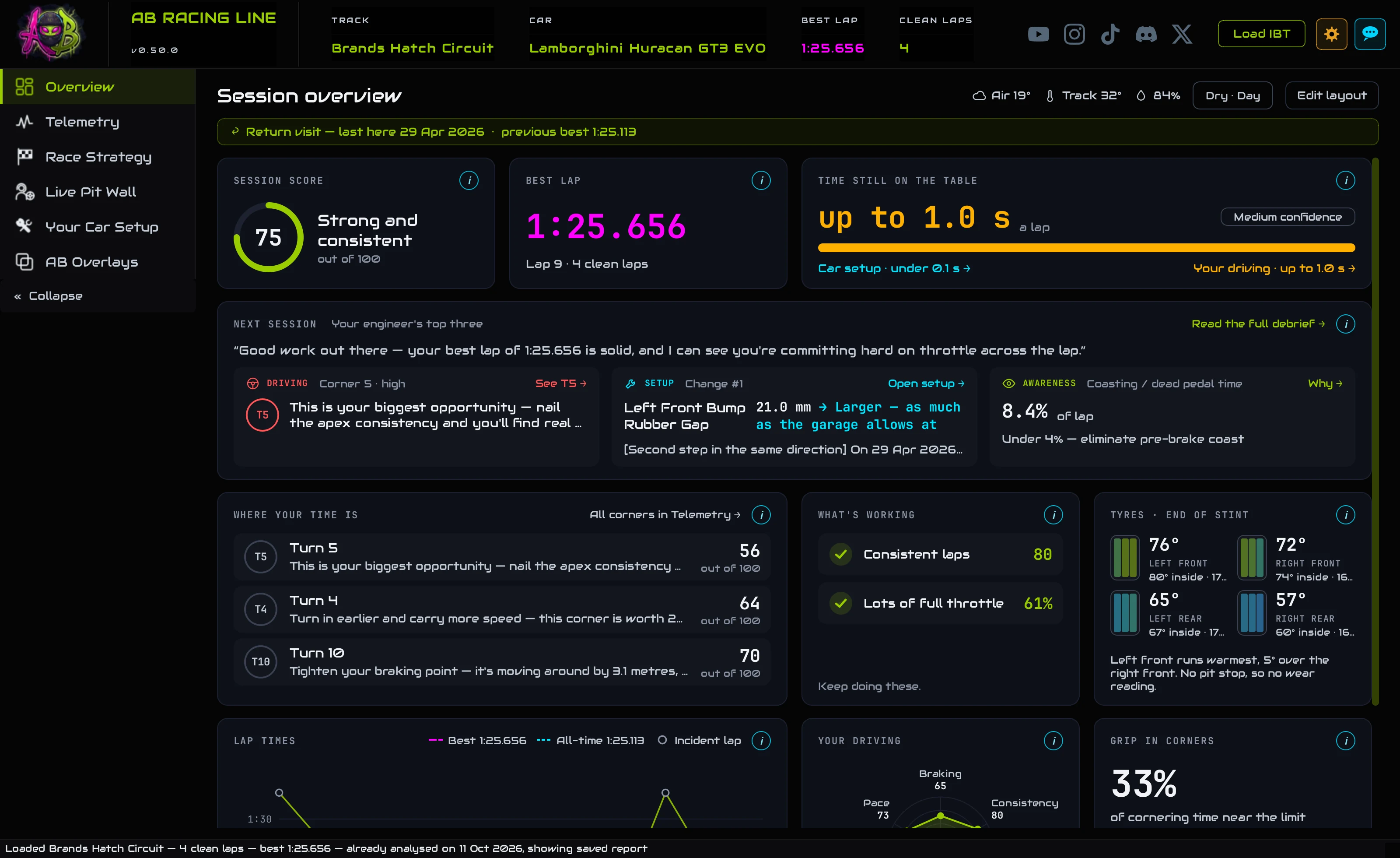Go to Telemetry in the sidebar
The height and width of the screenshot is (858, 1400).
click(x=98, y=122)
